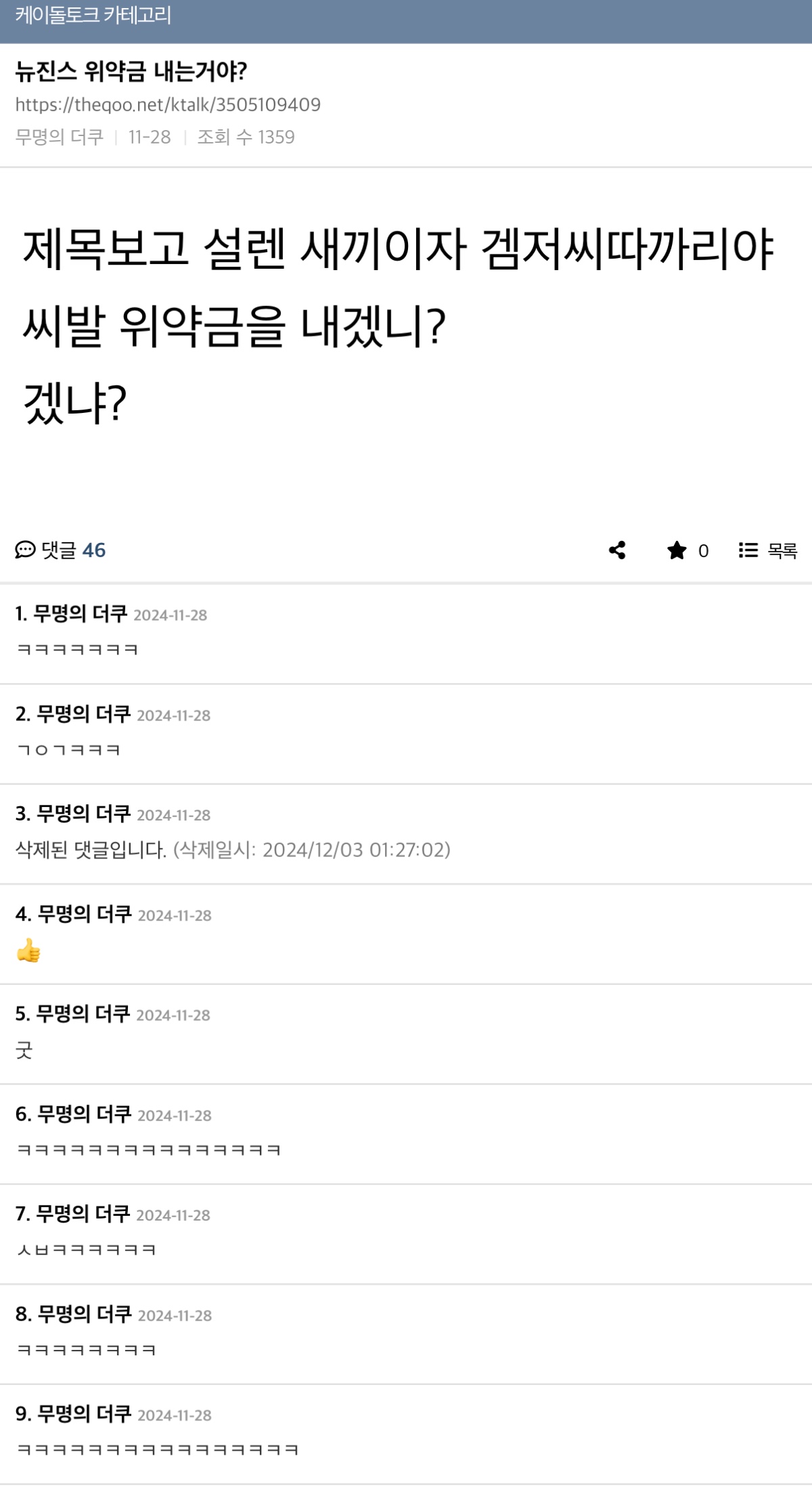
Task: Open the 케이돌토크 카테고리 header
Action: 93,15
